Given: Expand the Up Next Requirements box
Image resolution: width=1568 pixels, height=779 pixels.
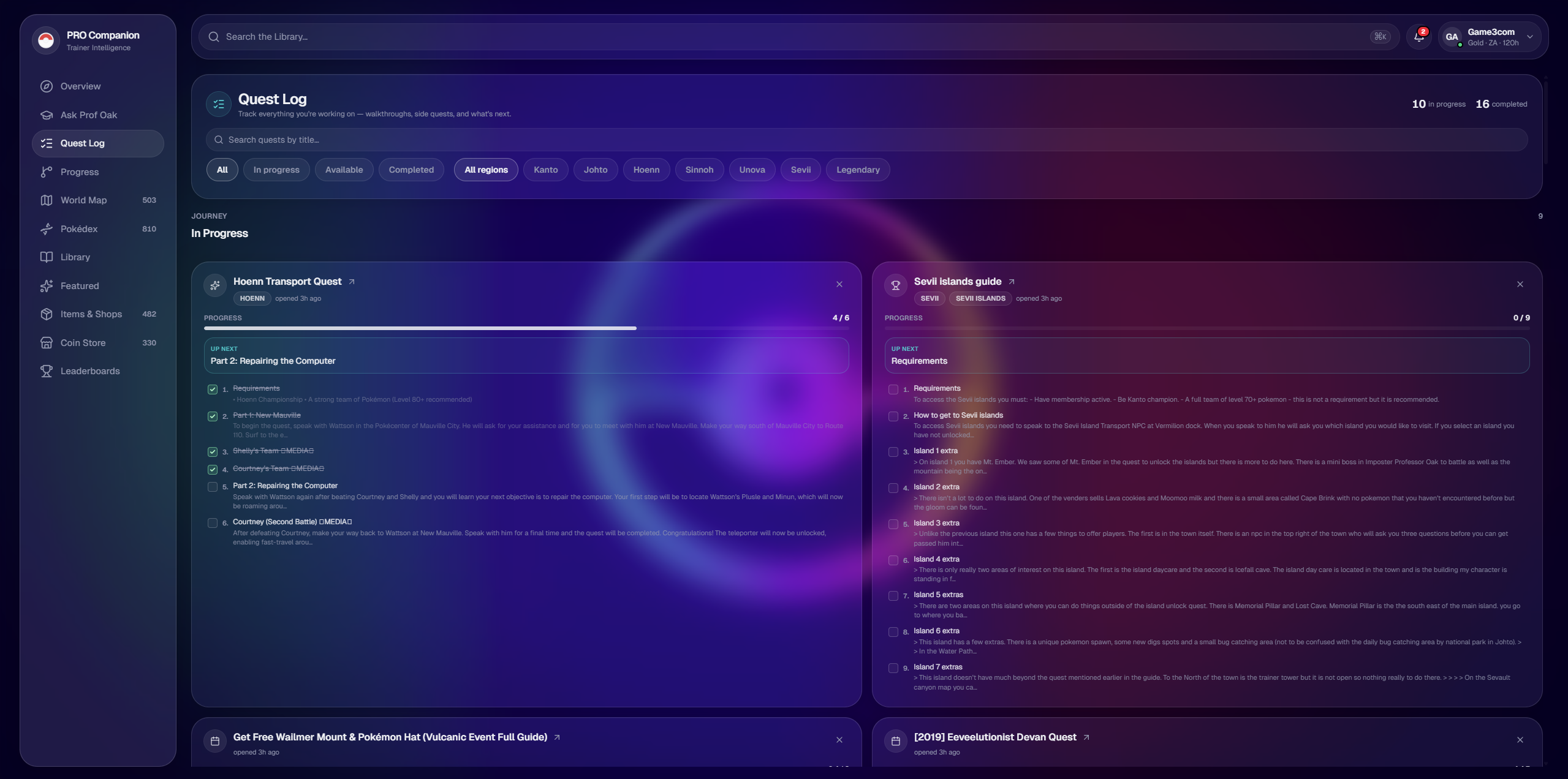Looking at the screenshot, I should click(1206, 355).
